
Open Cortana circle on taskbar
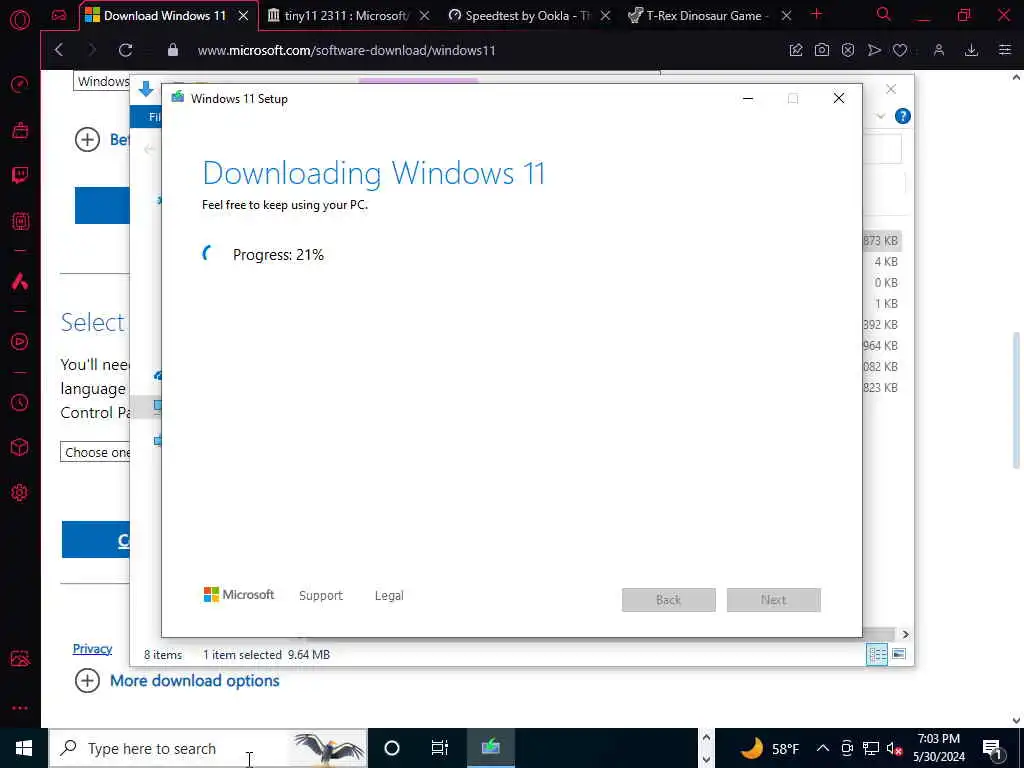(392, 748)
